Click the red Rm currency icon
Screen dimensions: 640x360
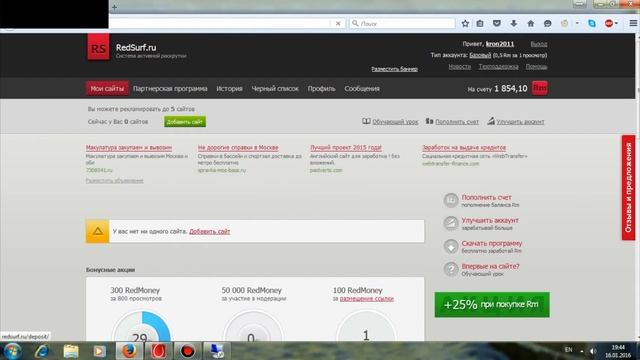click(540, 88)
